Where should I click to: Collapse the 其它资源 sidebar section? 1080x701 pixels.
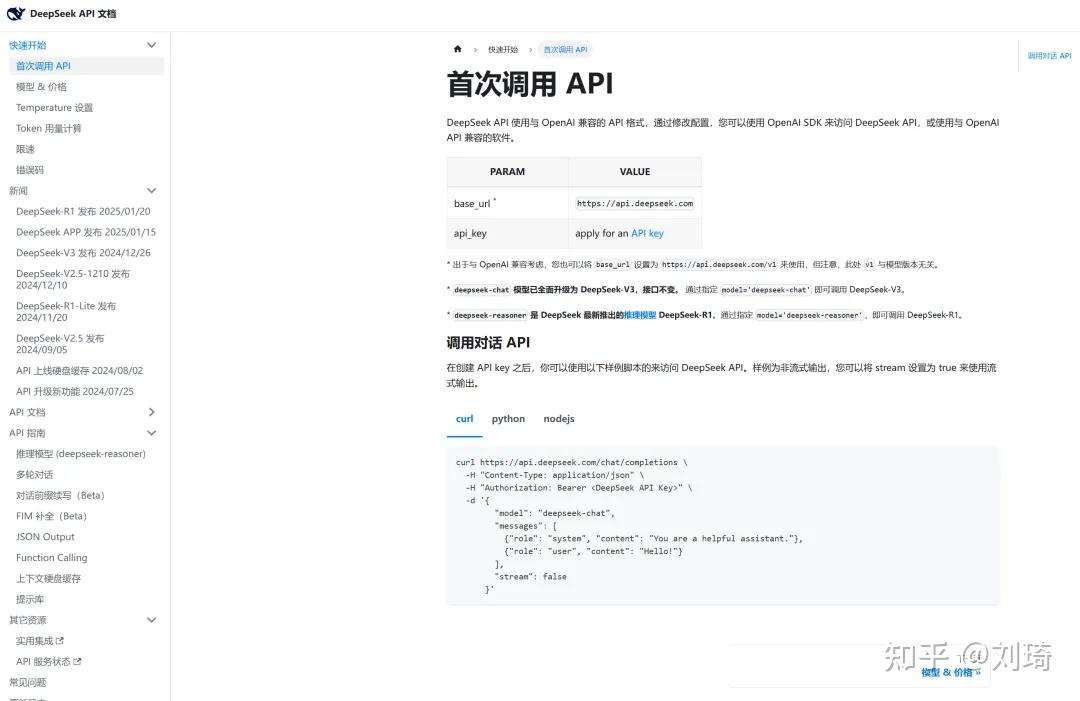click(151, 619)
